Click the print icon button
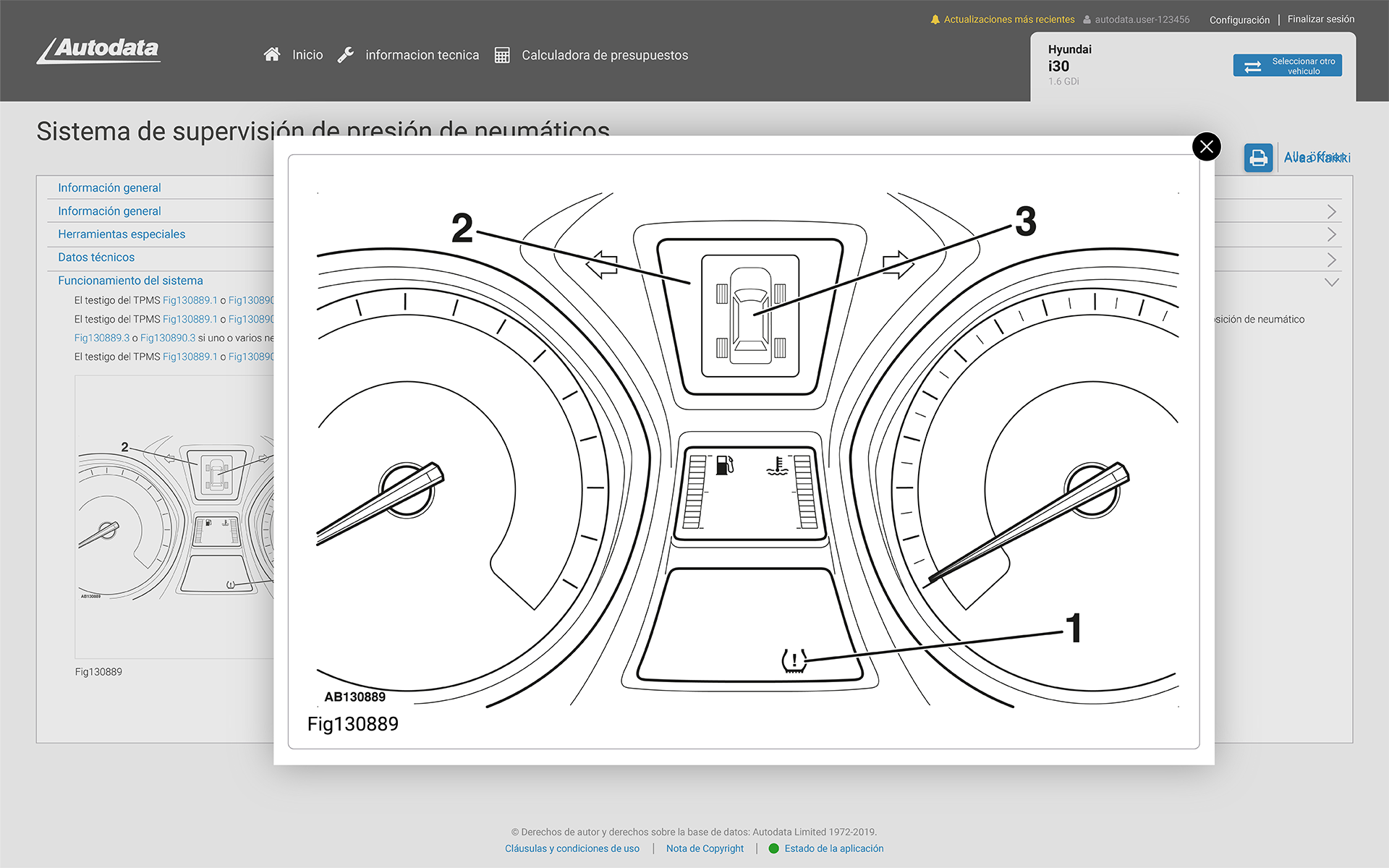 click(1258, 157)
